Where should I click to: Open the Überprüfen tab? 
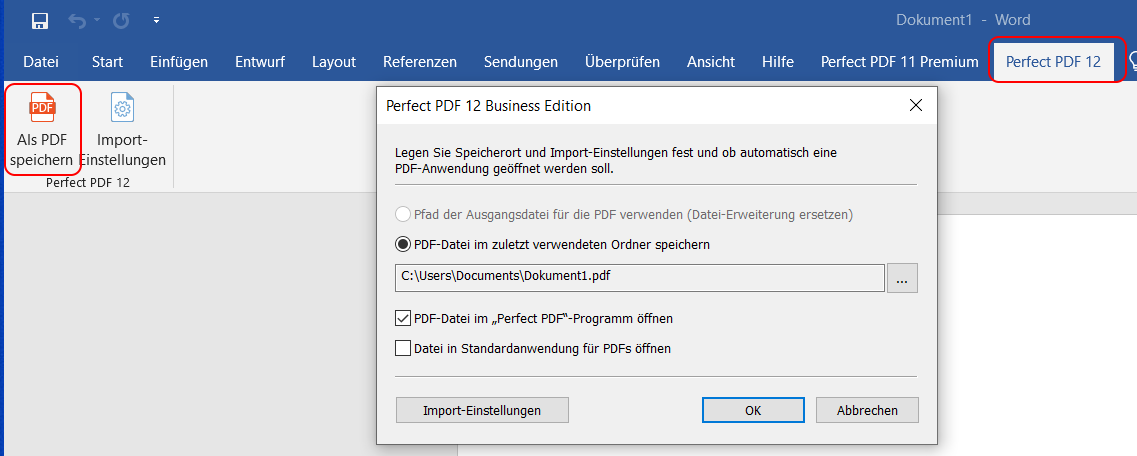tap(622, 62)
